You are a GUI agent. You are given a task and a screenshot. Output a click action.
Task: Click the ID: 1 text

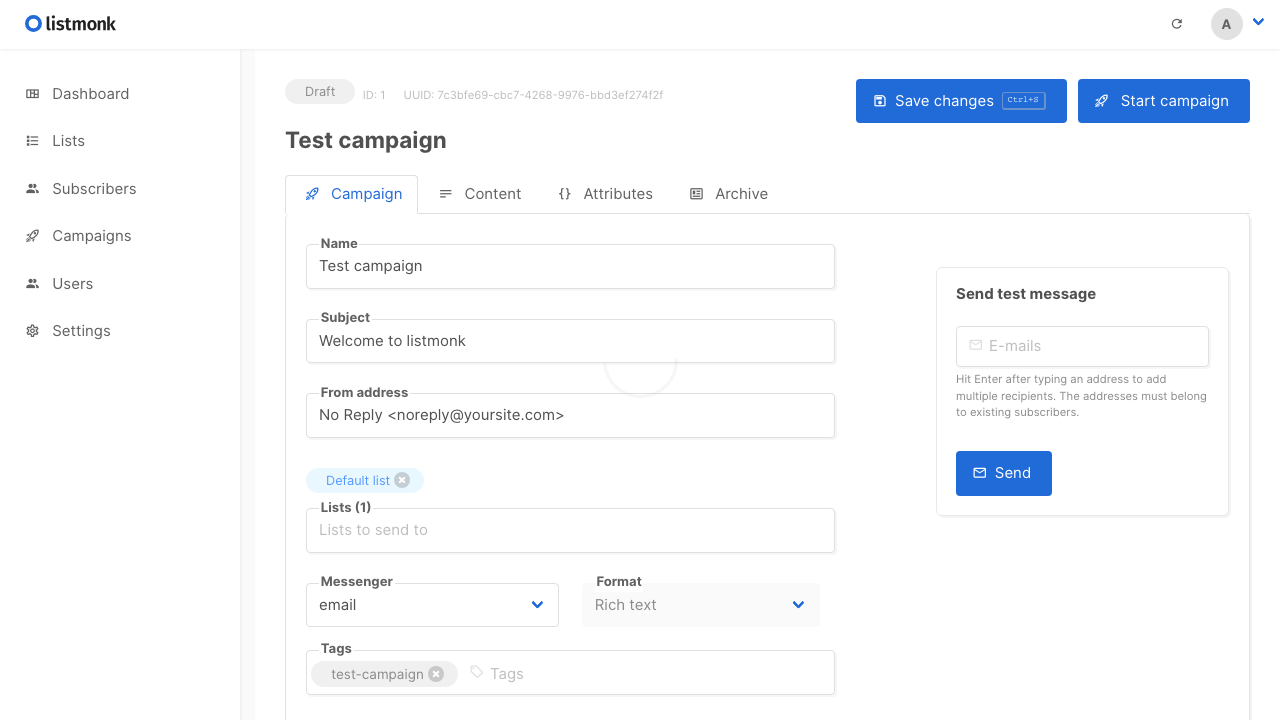point(374,95)
